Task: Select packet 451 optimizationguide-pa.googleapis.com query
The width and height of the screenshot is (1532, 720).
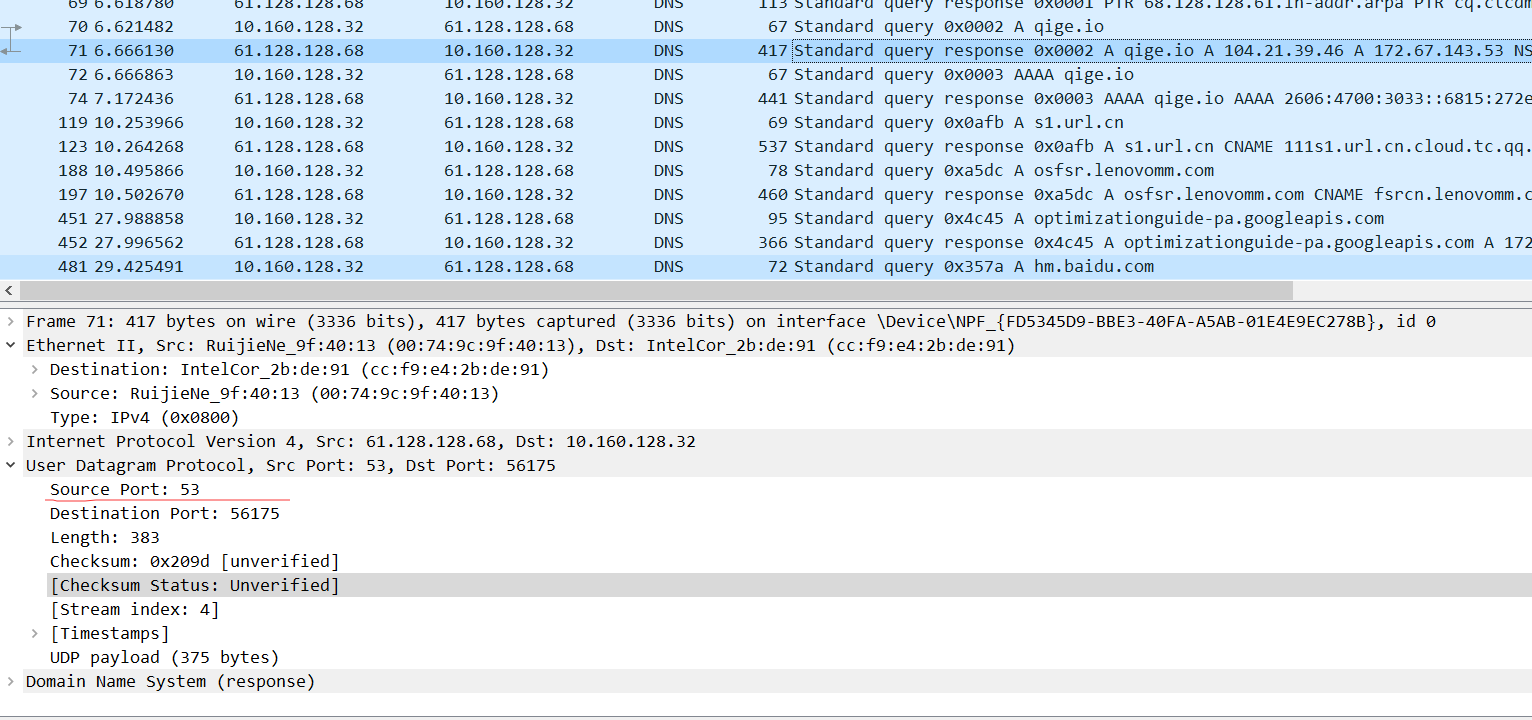Action: [x=766, y=219]
